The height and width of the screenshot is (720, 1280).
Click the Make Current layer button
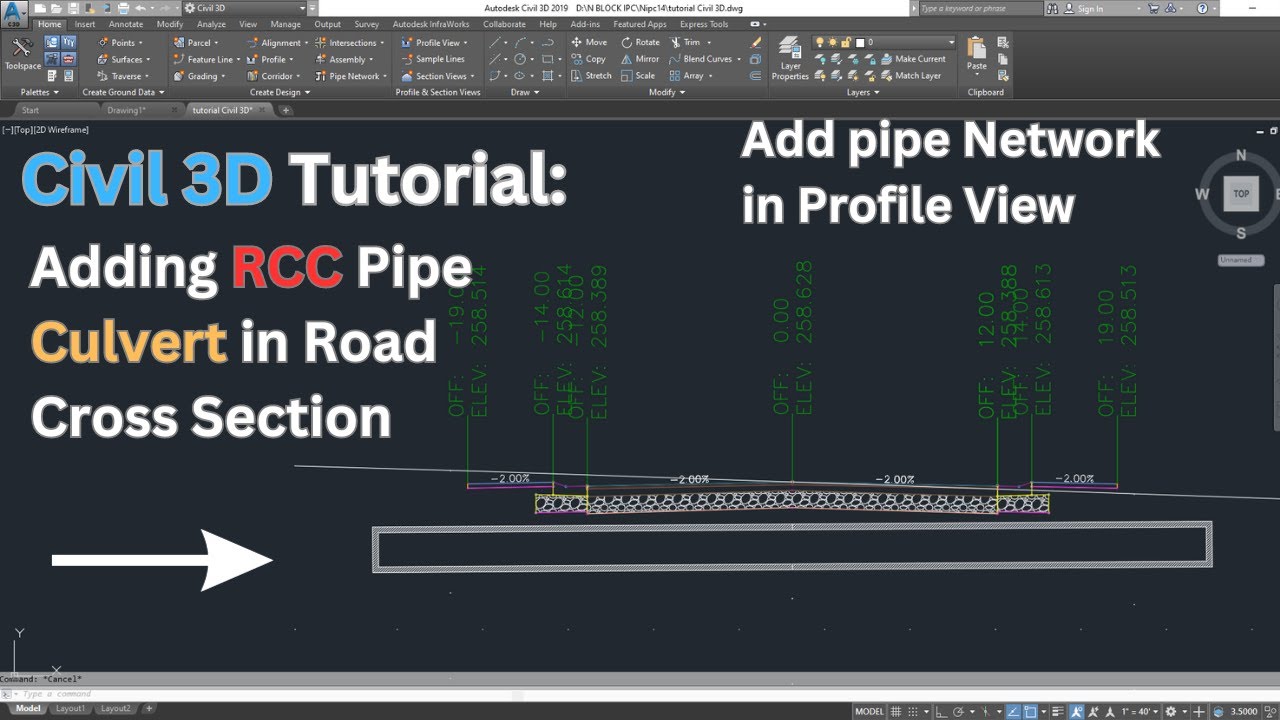point(911,59)
